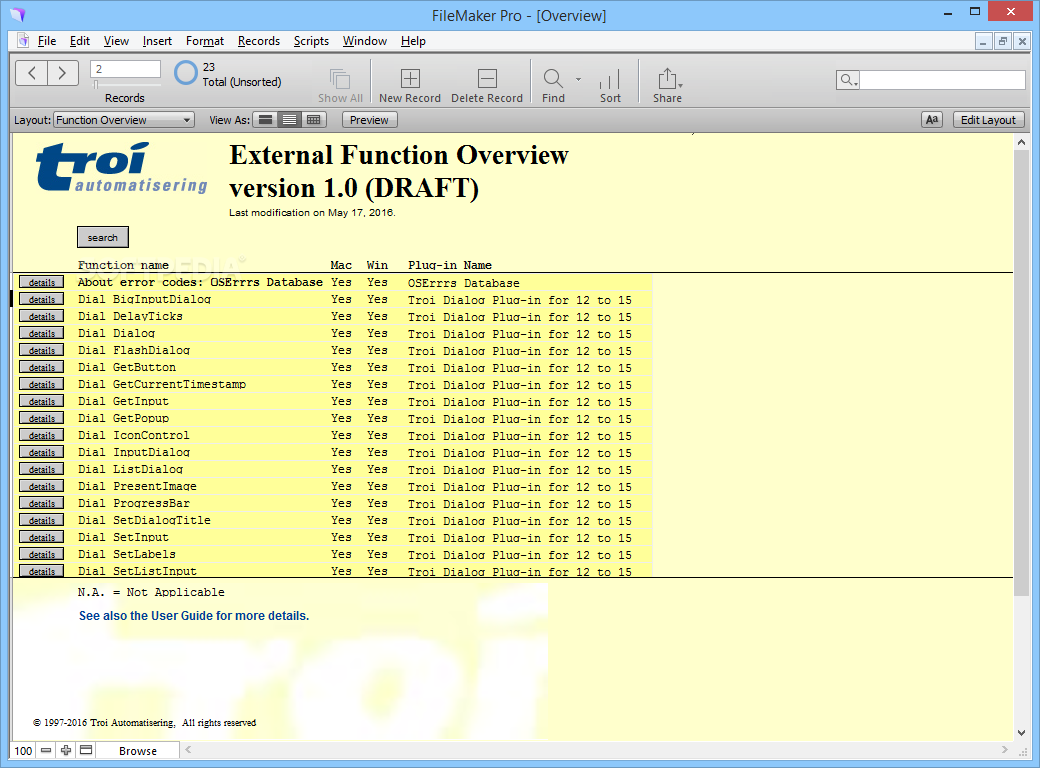This screenshot has height=768, width=1040.
Task: Click zoom level 100 button
Action: tap(23, 751)
